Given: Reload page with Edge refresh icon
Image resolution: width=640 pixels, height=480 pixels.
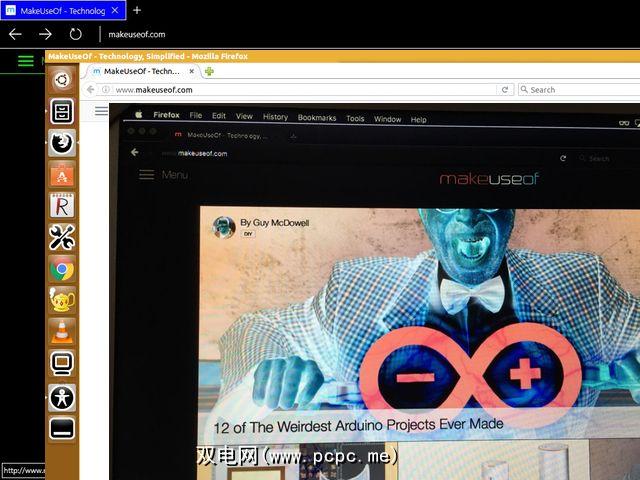Looking at the screenshot, I should coord(76,34).
